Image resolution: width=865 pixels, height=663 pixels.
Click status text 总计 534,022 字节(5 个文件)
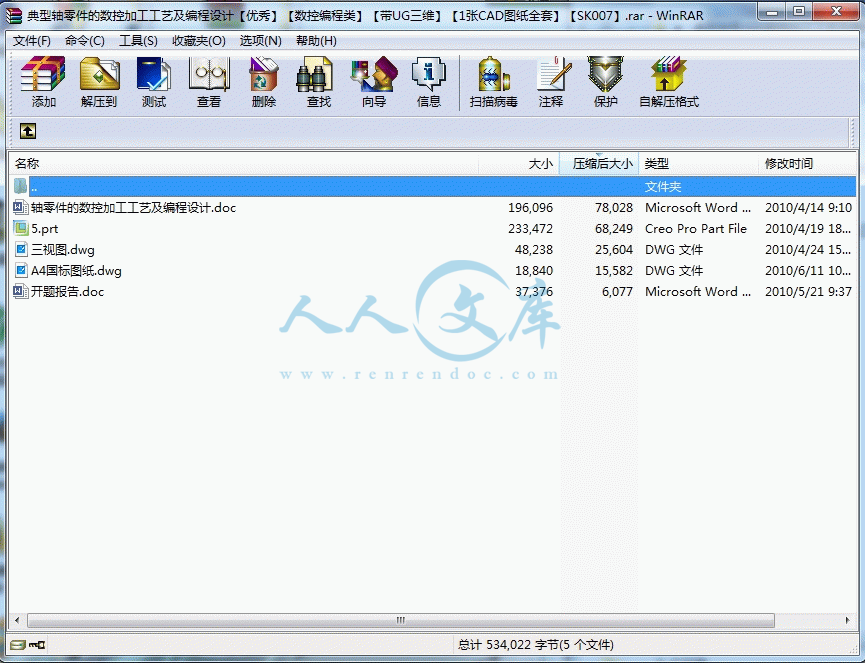click(535, 644)
